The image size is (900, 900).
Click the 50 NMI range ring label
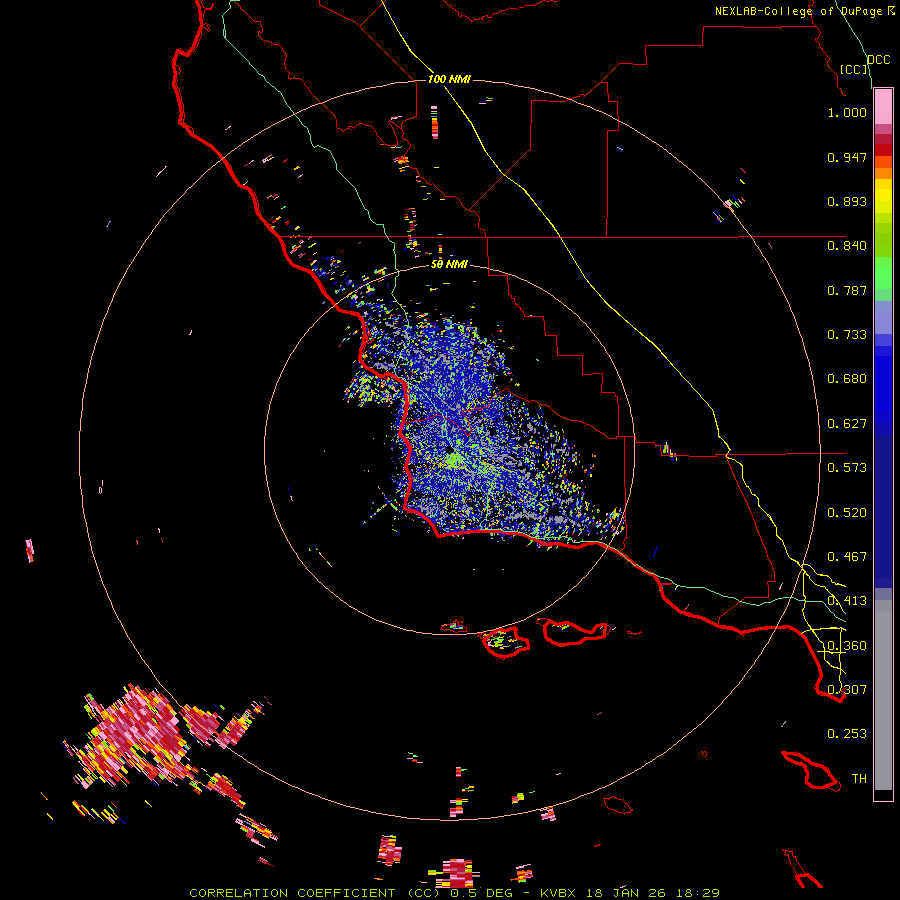tap(449, 265)
